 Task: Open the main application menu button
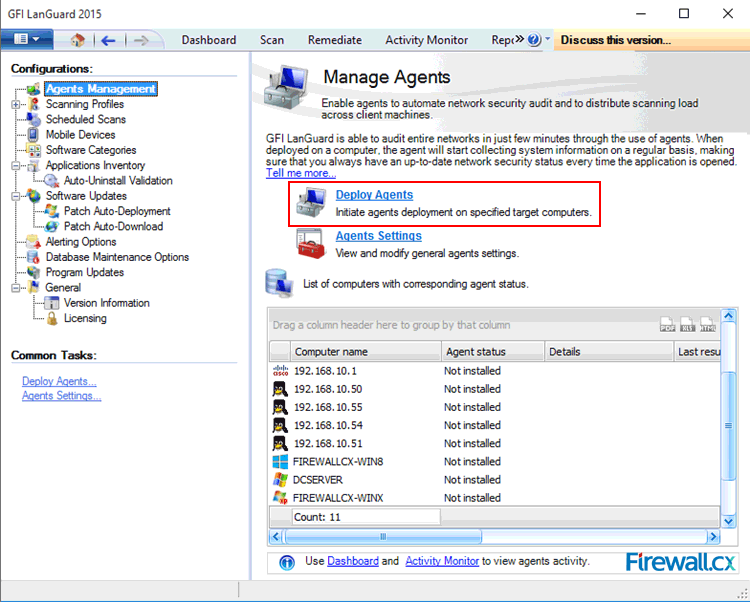(26, 39)
